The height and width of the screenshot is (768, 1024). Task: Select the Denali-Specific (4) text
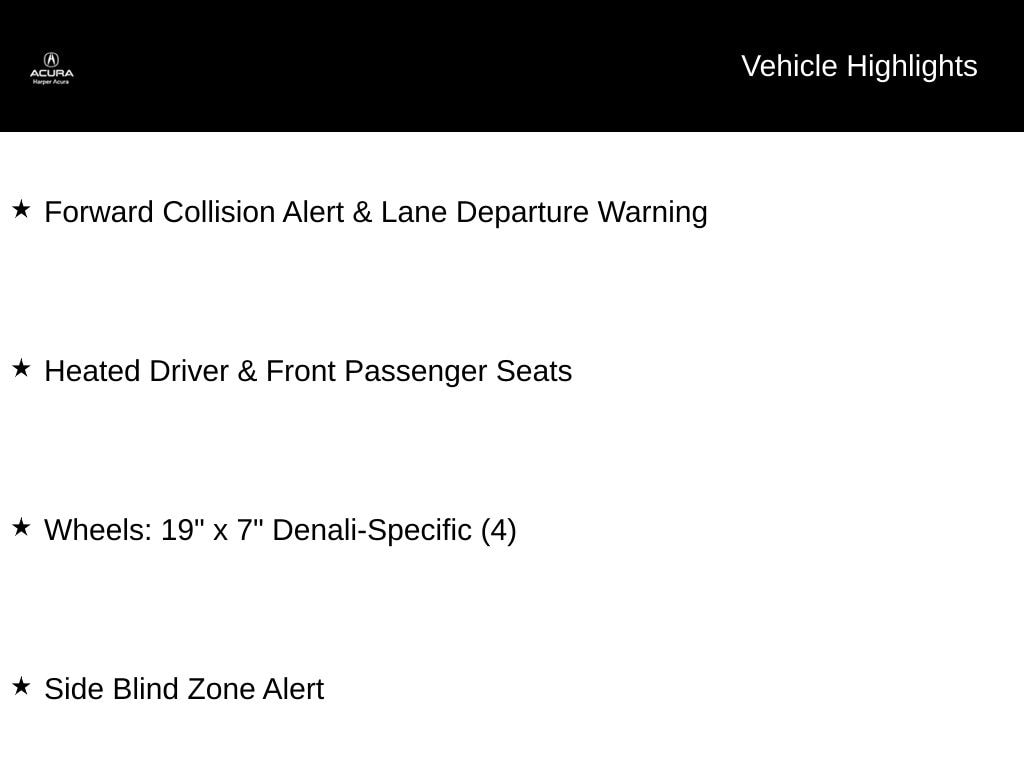394,530
